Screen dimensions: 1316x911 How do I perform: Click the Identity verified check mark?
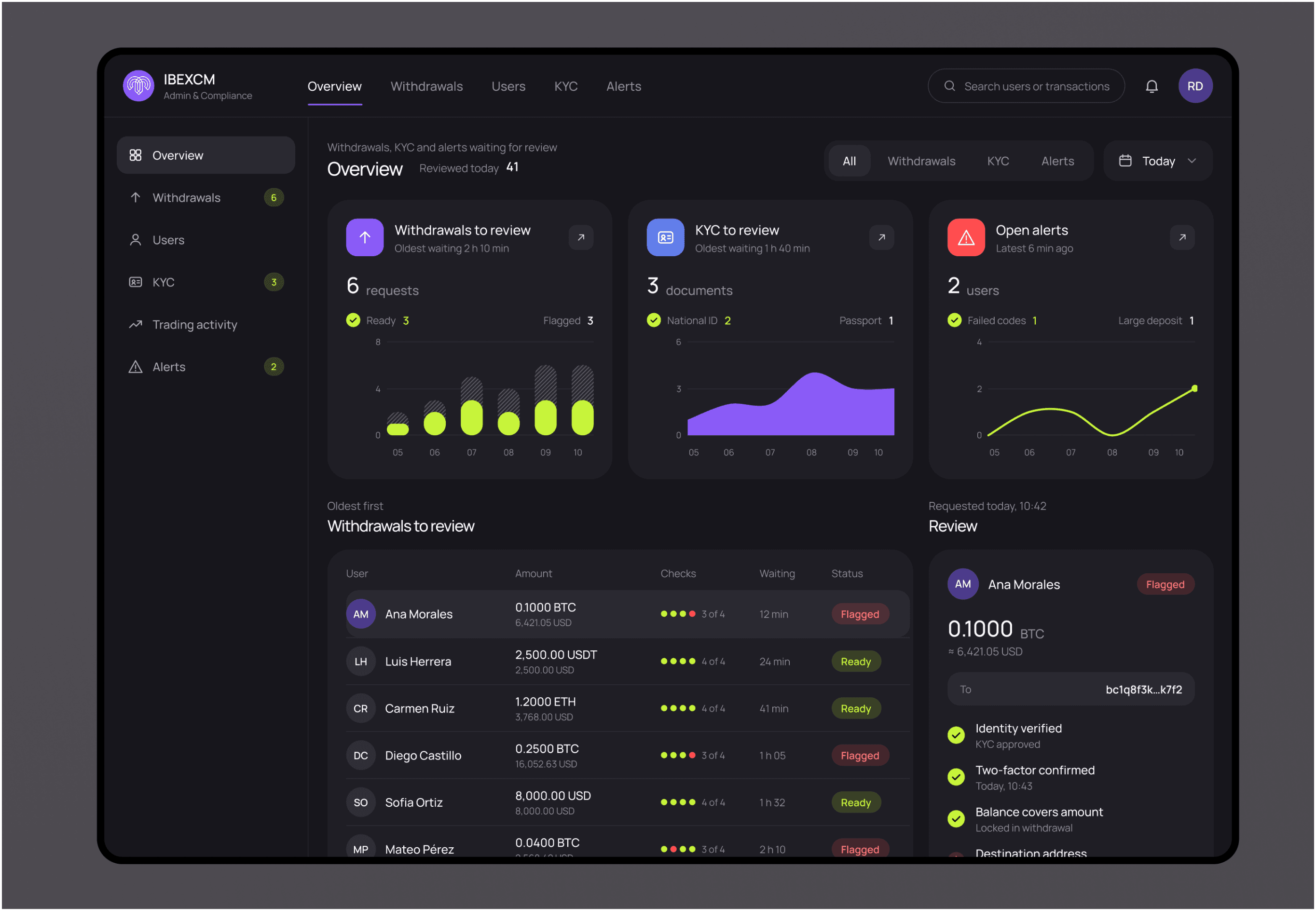pos(957,735)
